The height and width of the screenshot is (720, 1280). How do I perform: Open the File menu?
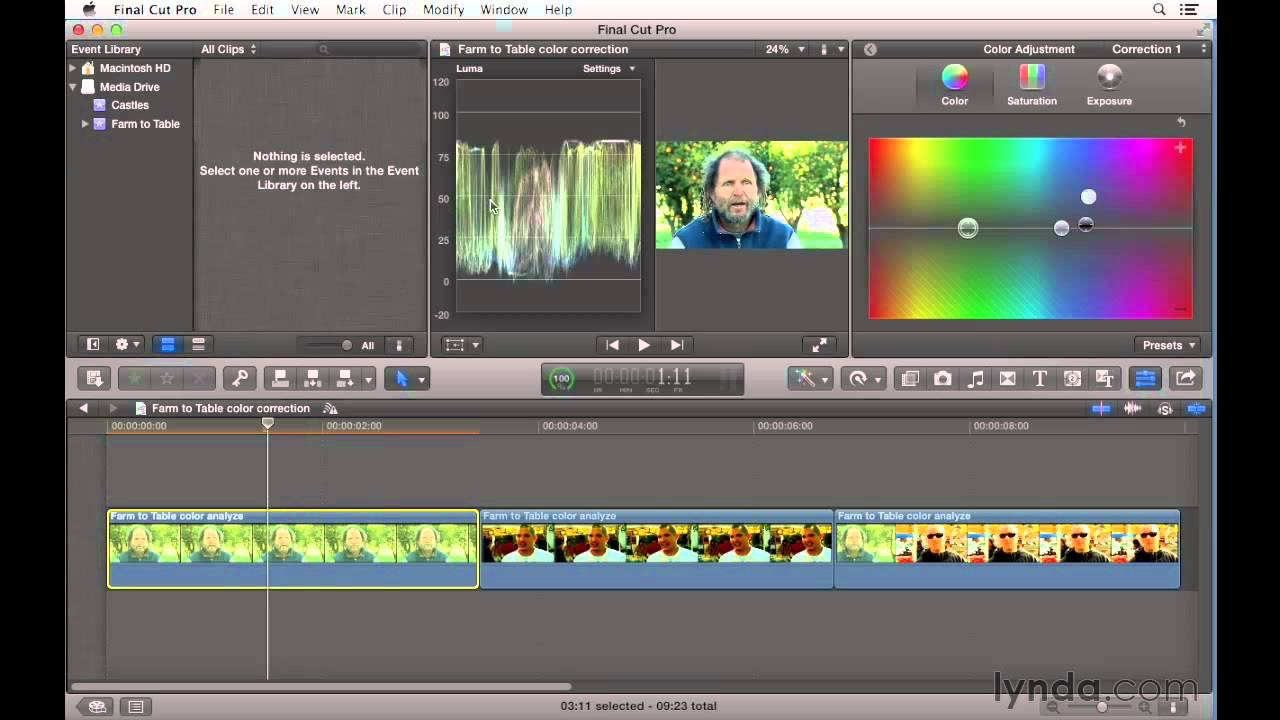223,10
